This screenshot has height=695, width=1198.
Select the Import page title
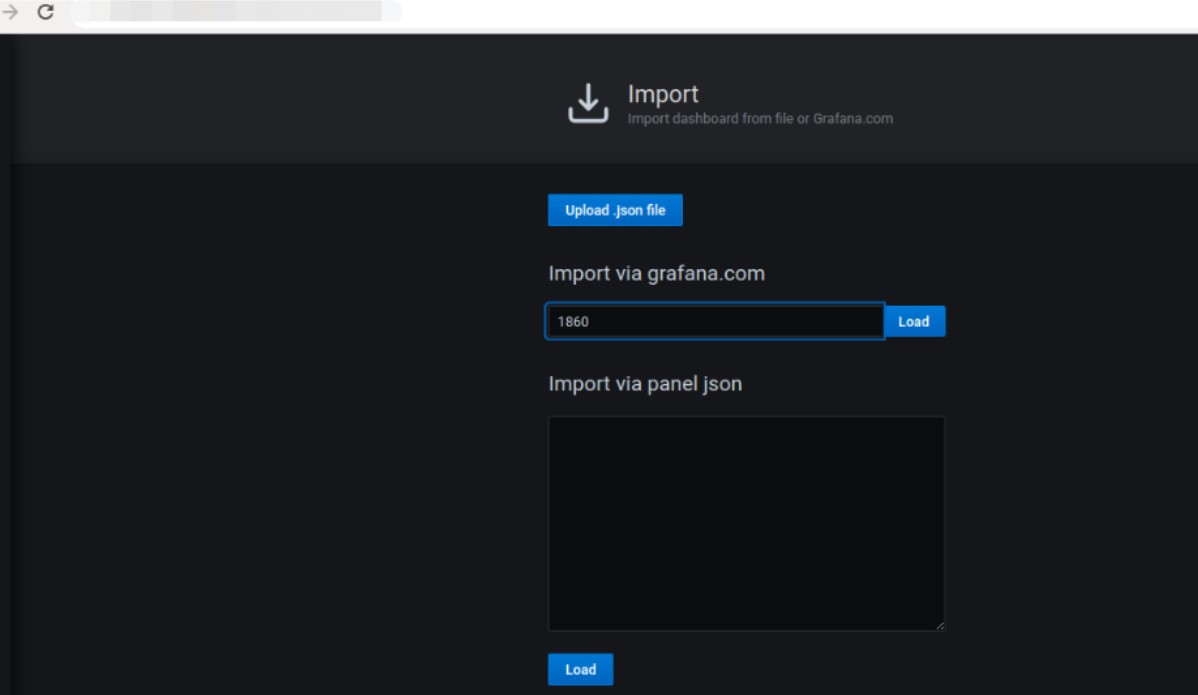tap(663, 94)
